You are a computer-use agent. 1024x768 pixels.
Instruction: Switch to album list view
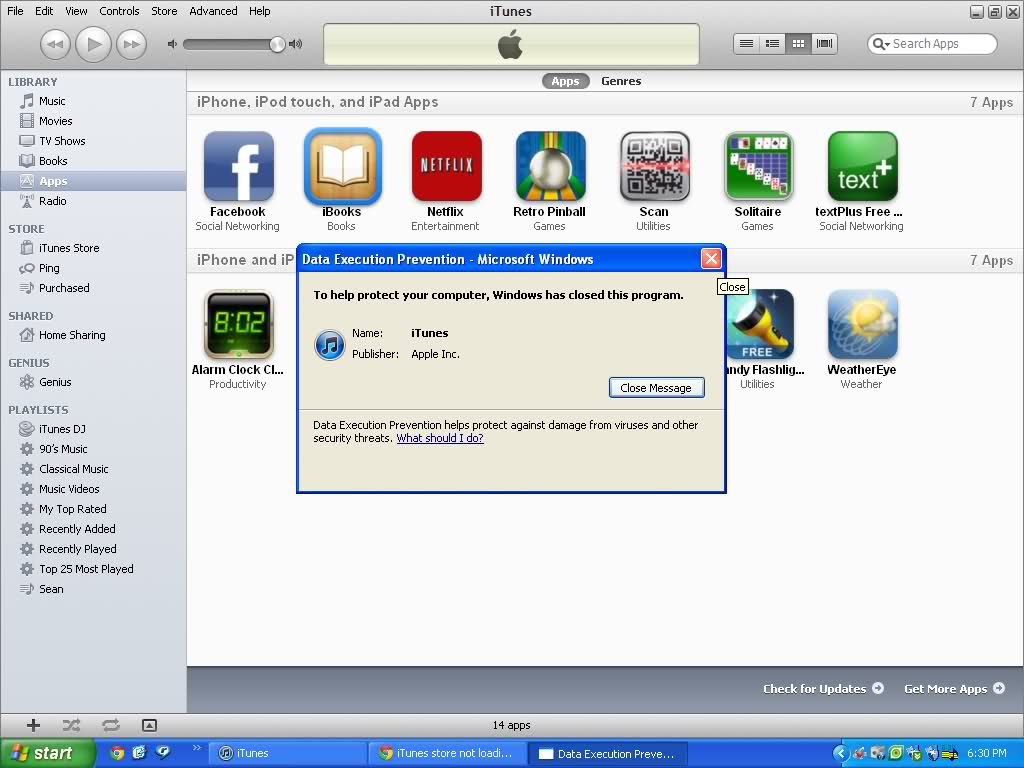[773, 44]
